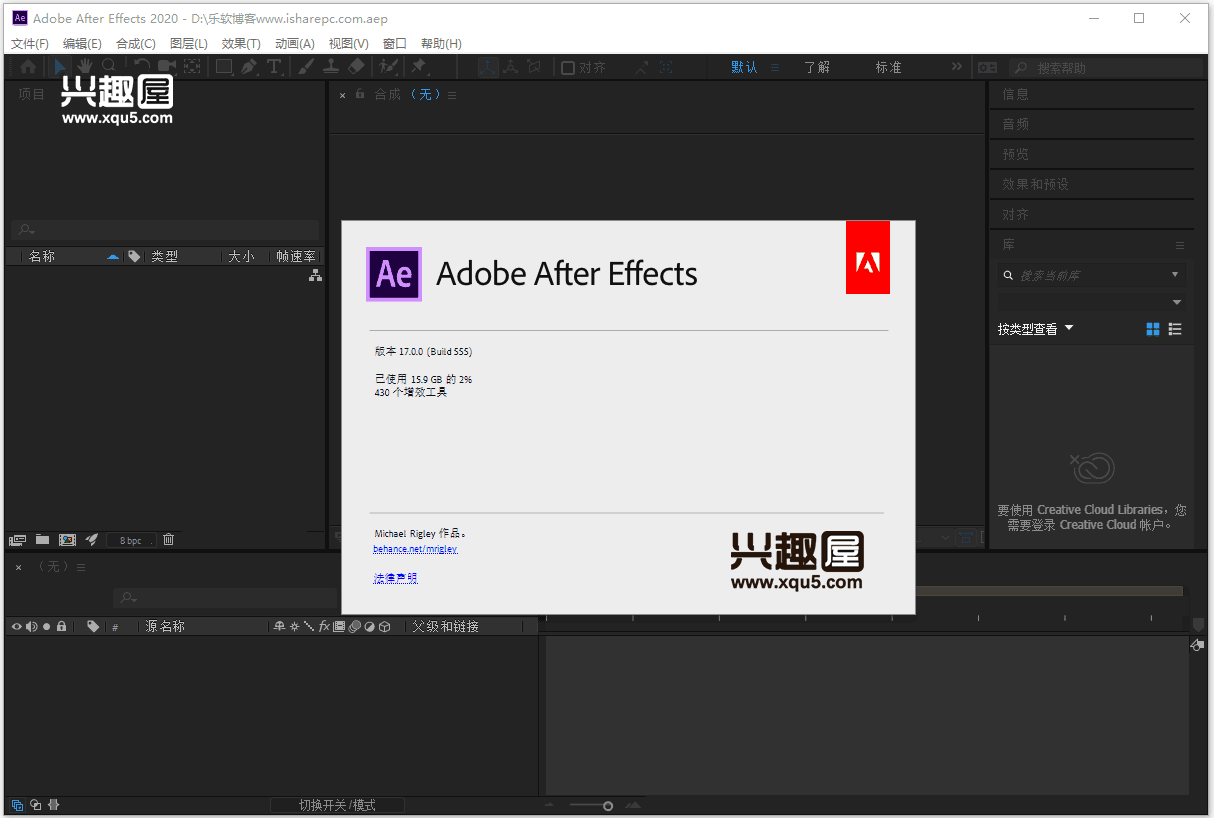Viewport: 1214px width, 818px height.
Task: Click the 搜索帮助 search field
Action: click(1106, 68)
